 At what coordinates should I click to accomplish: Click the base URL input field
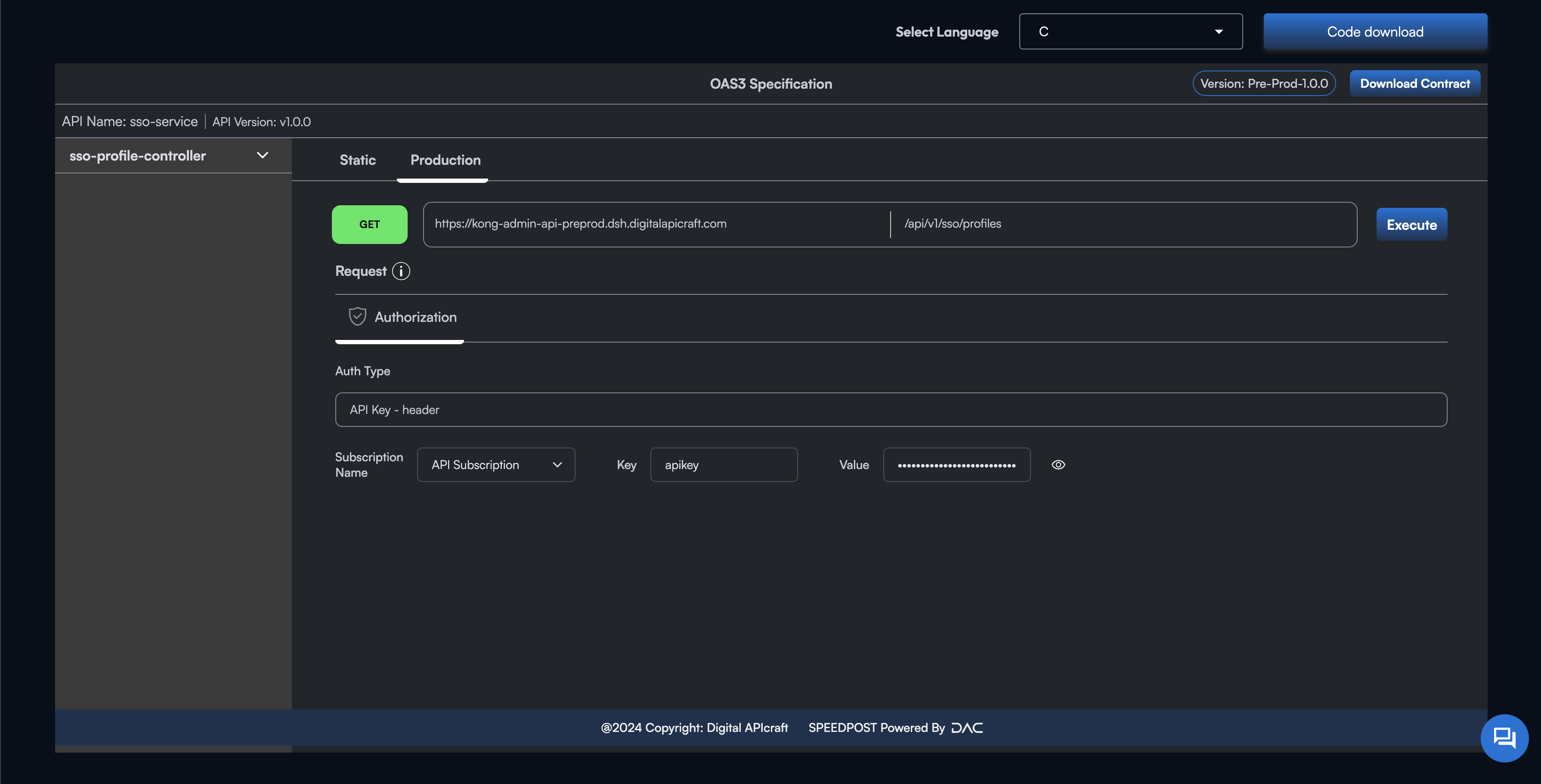(657, 224)
